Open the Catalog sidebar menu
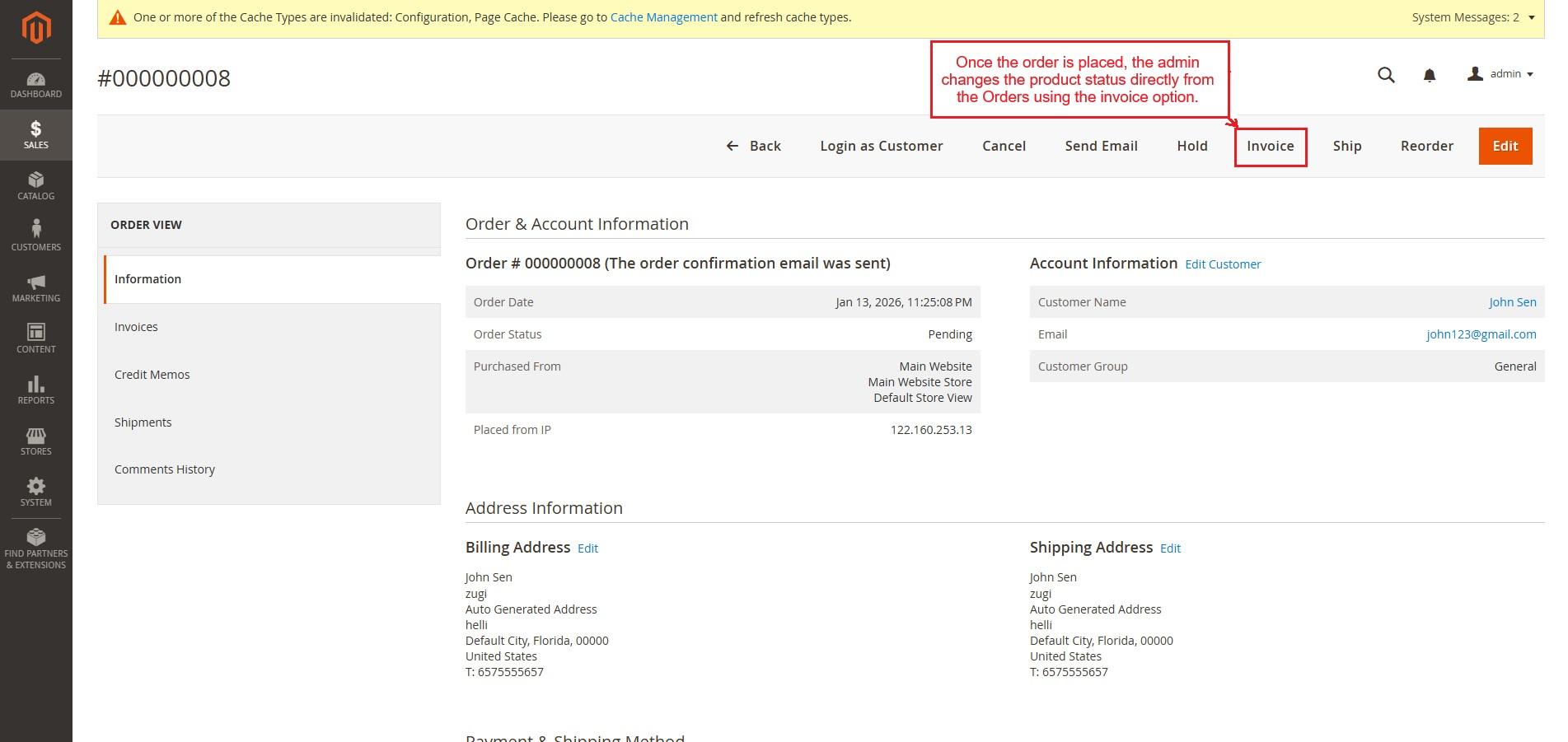Image resolution: width=1568 pixels, height=742 pixels. (x=36, y=186)
